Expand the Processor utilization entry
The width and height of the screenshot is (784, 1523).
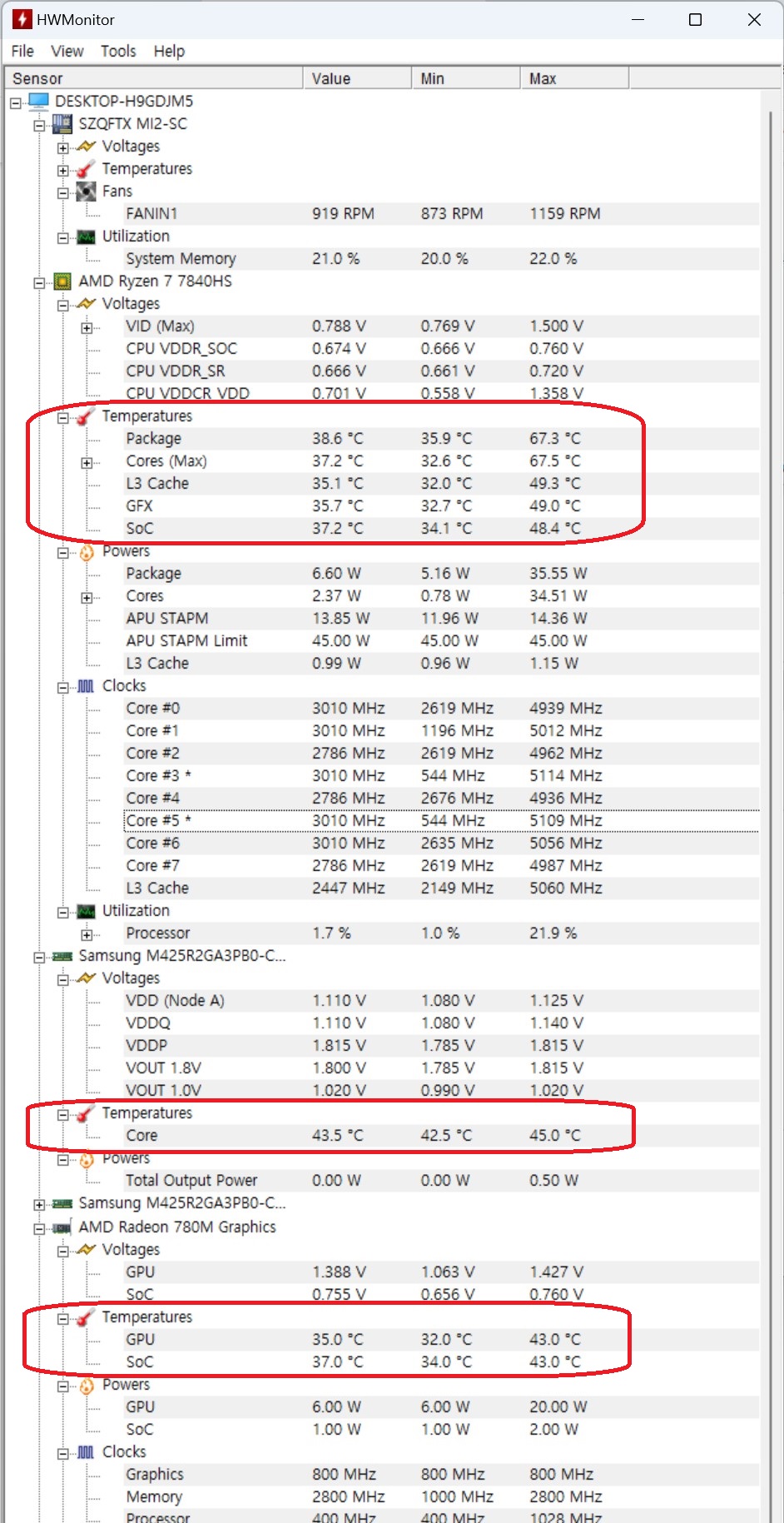87,935
